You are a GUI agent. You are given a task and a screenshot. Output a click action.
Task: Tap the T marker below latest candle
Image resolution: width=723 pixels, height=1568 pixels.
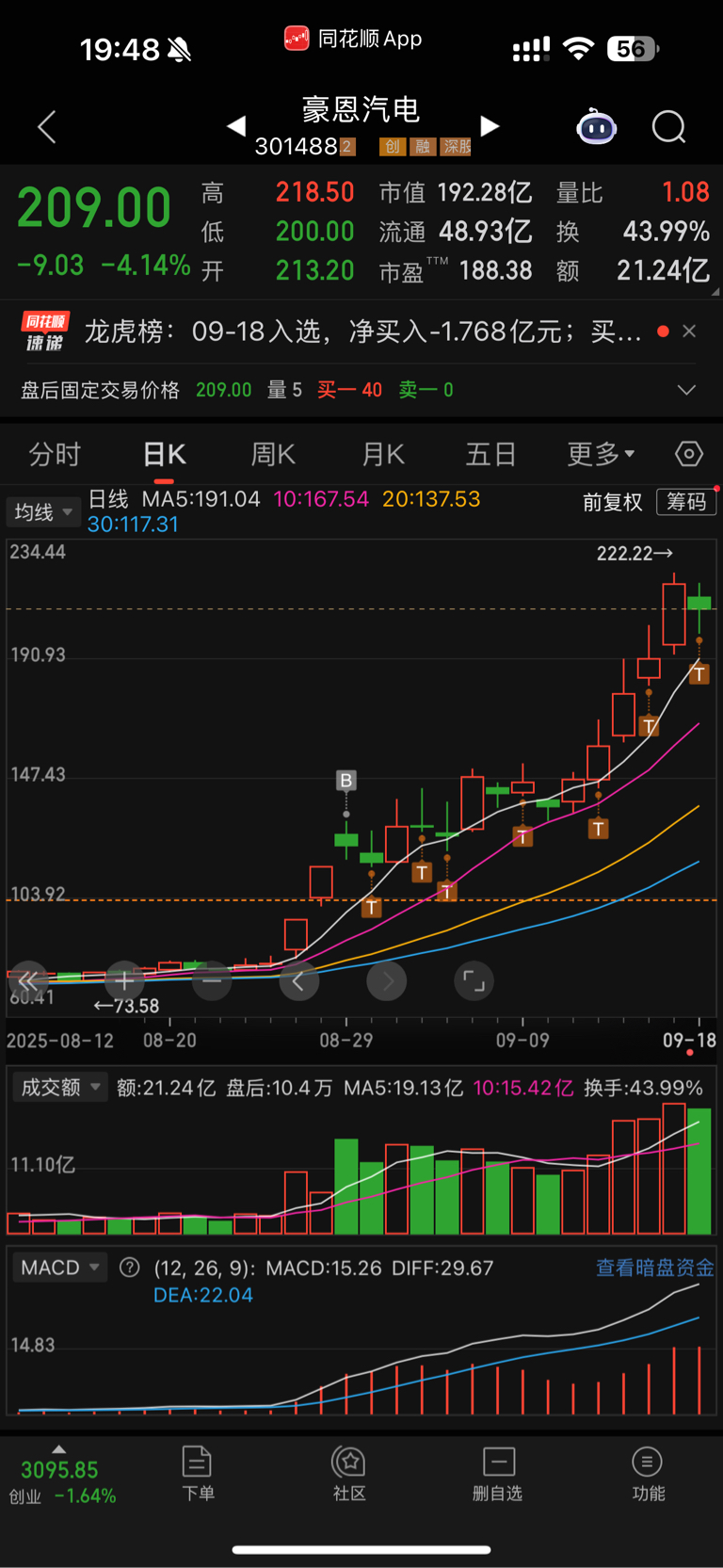[x=699, y=674]
